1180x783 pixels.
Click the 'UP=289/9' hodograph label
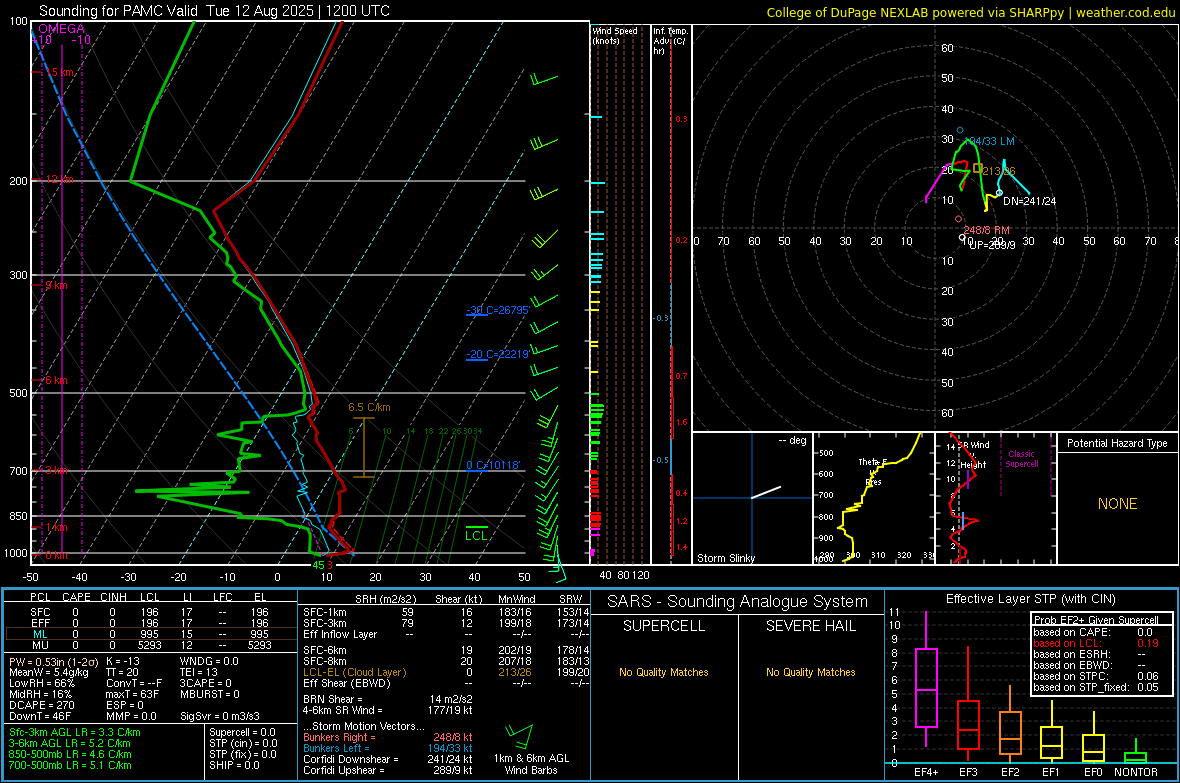992,245
